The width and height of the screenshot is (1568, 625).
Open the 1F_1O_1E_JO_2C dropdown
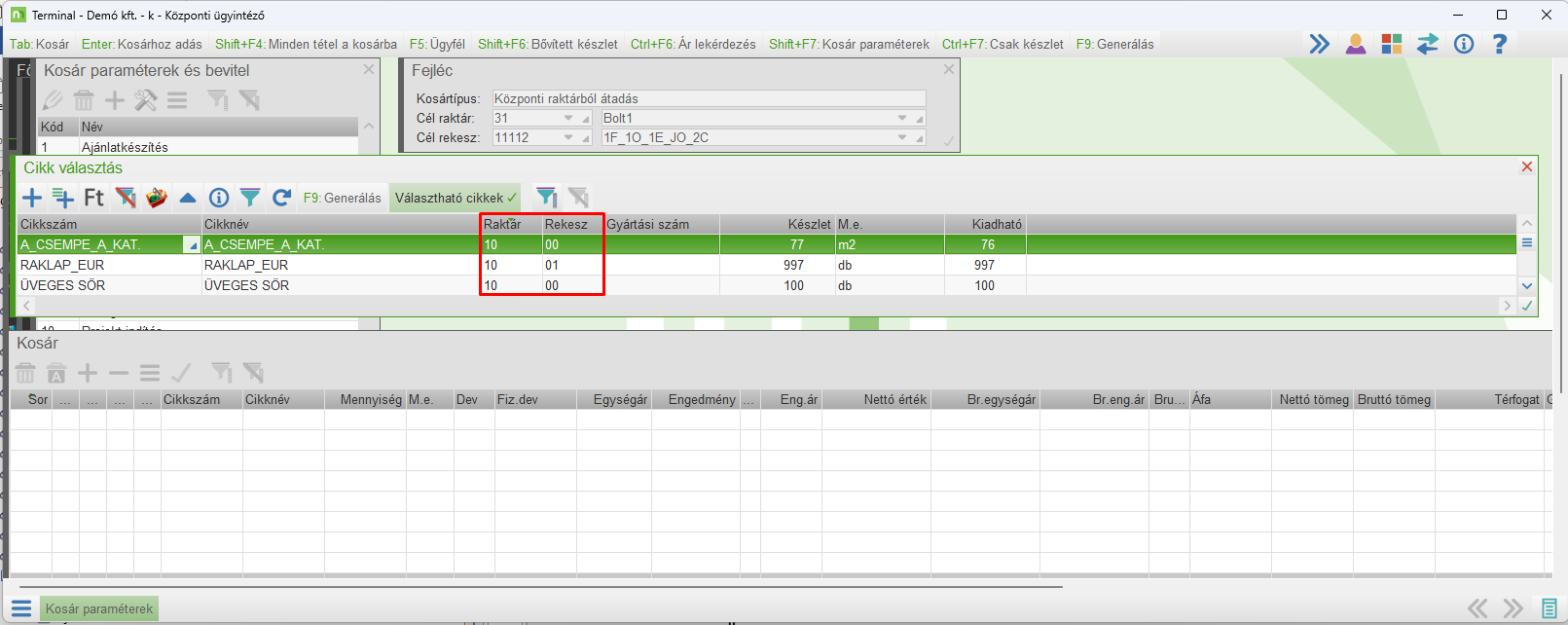(x=902, y=137)
